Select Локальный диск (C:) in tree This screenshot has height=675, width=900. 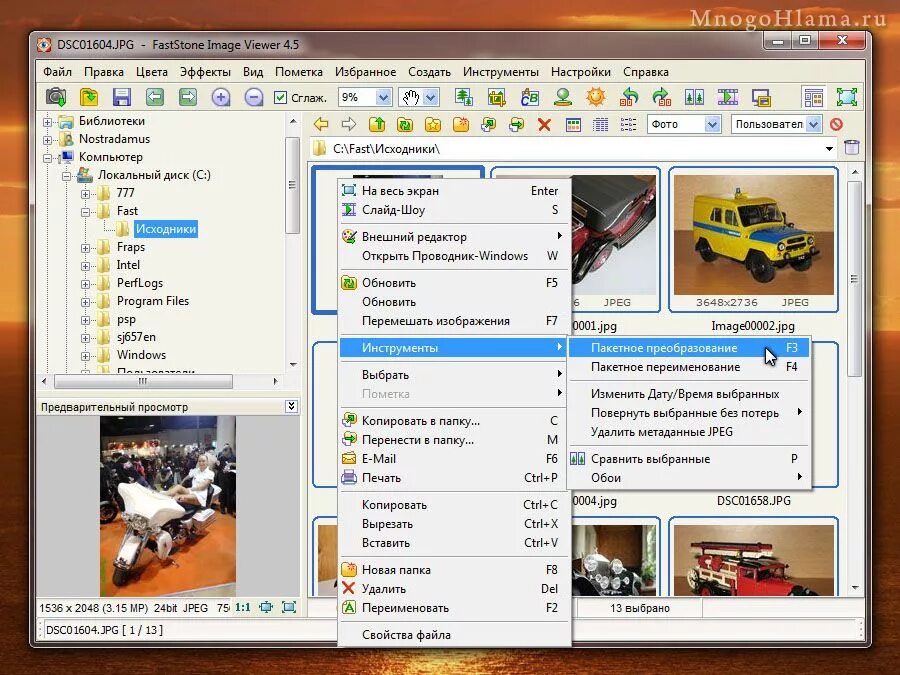154,175
